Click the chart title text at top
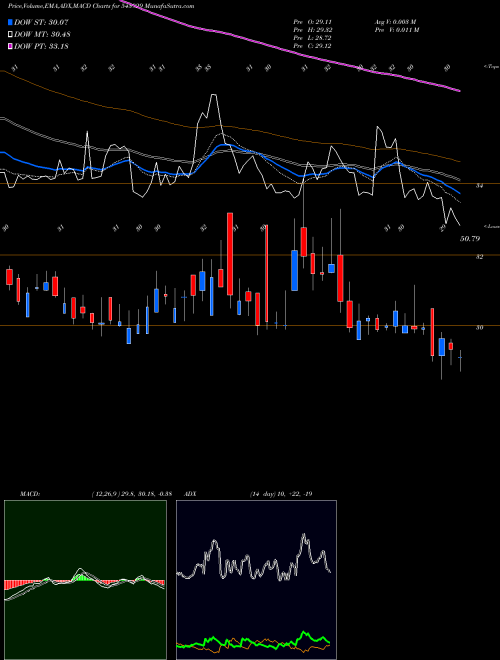The image size is (500, 660). 101,6
